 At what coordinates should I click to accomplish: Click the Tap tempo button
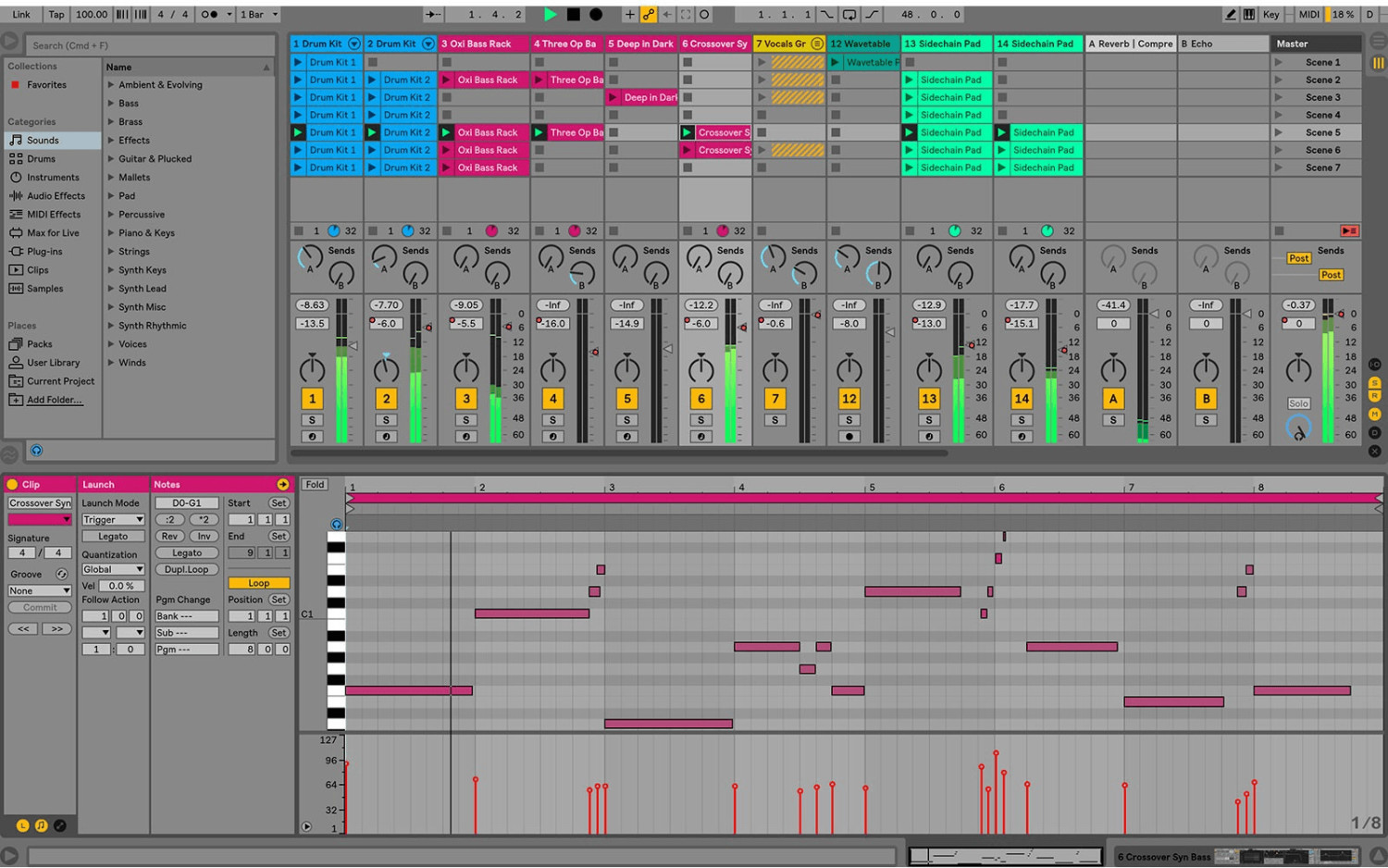56,14
